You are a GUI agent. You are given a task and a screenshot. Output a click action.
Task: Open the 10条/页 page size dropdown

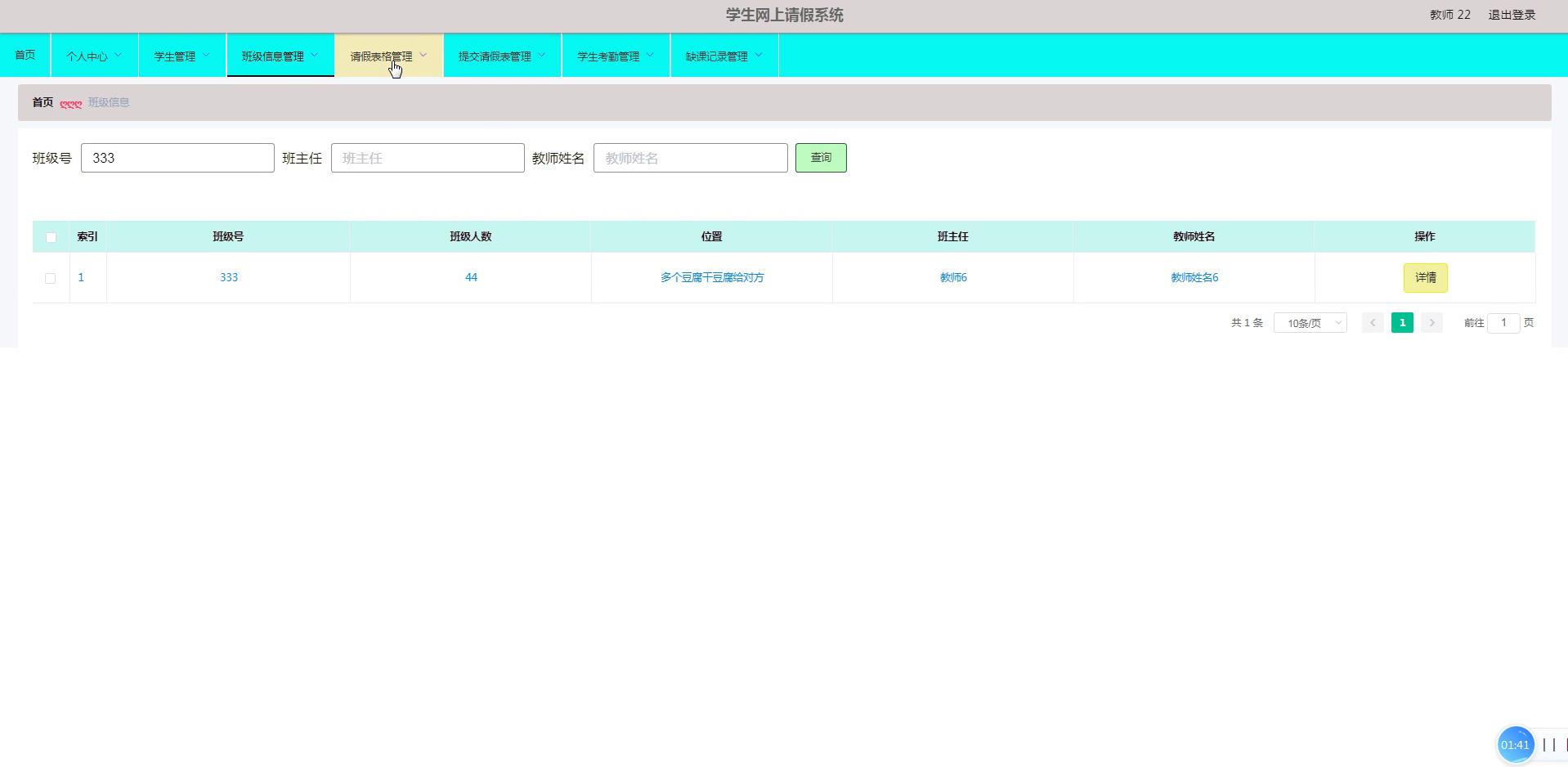(1310, 323)
